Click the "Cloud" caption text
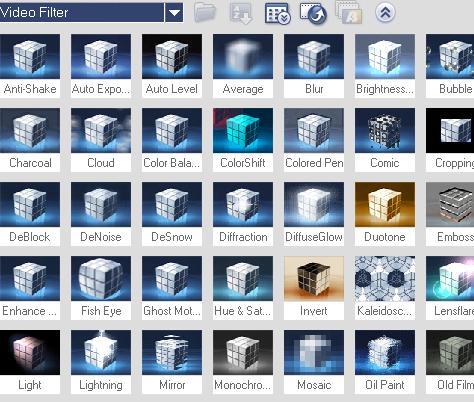This screenshot has height=402, width=474. tap(101, 163)
